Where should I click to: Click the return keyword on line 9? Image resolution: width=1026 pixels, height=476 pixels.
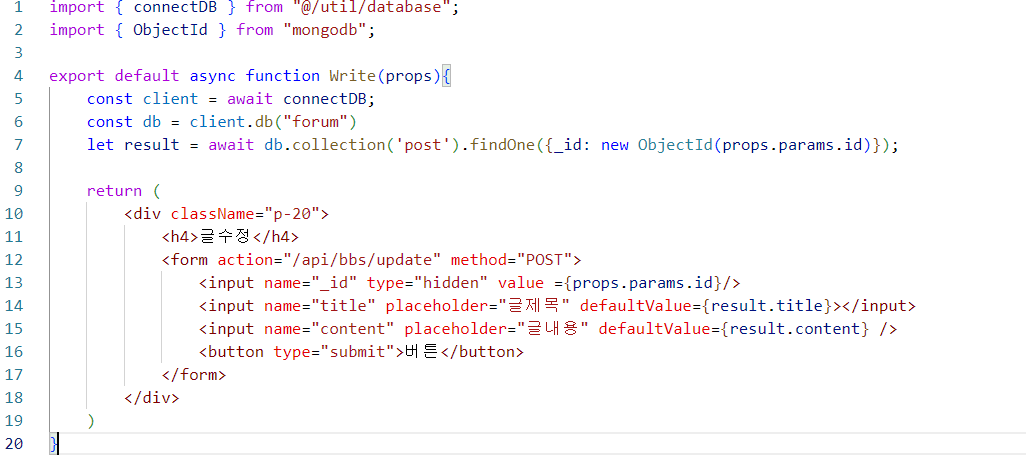point(115,191)
